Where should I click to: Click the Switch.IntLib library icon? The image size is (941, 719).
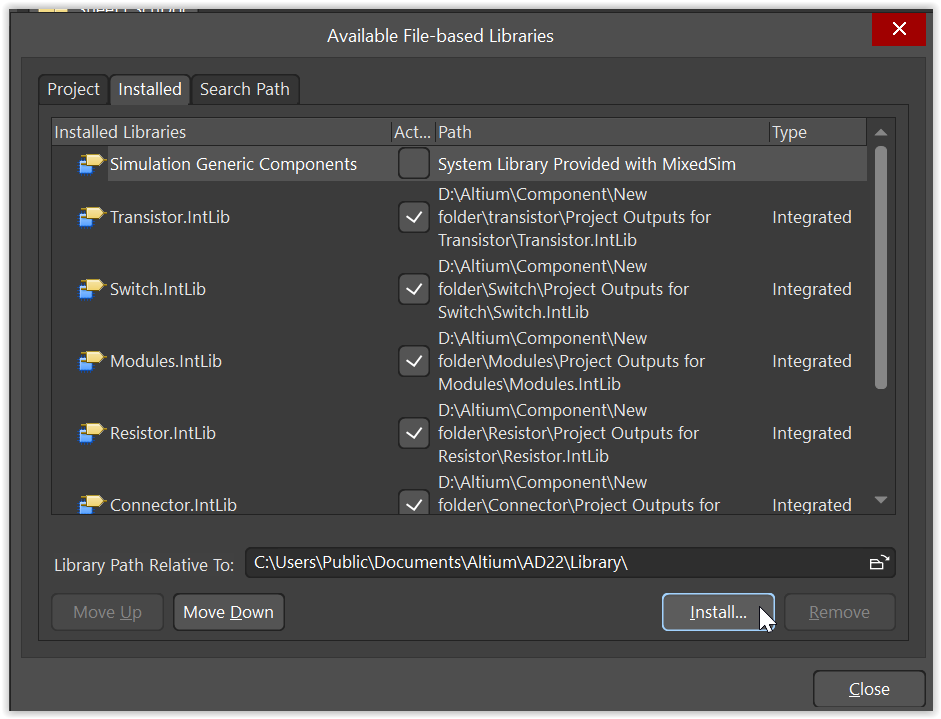coord(91,289)
